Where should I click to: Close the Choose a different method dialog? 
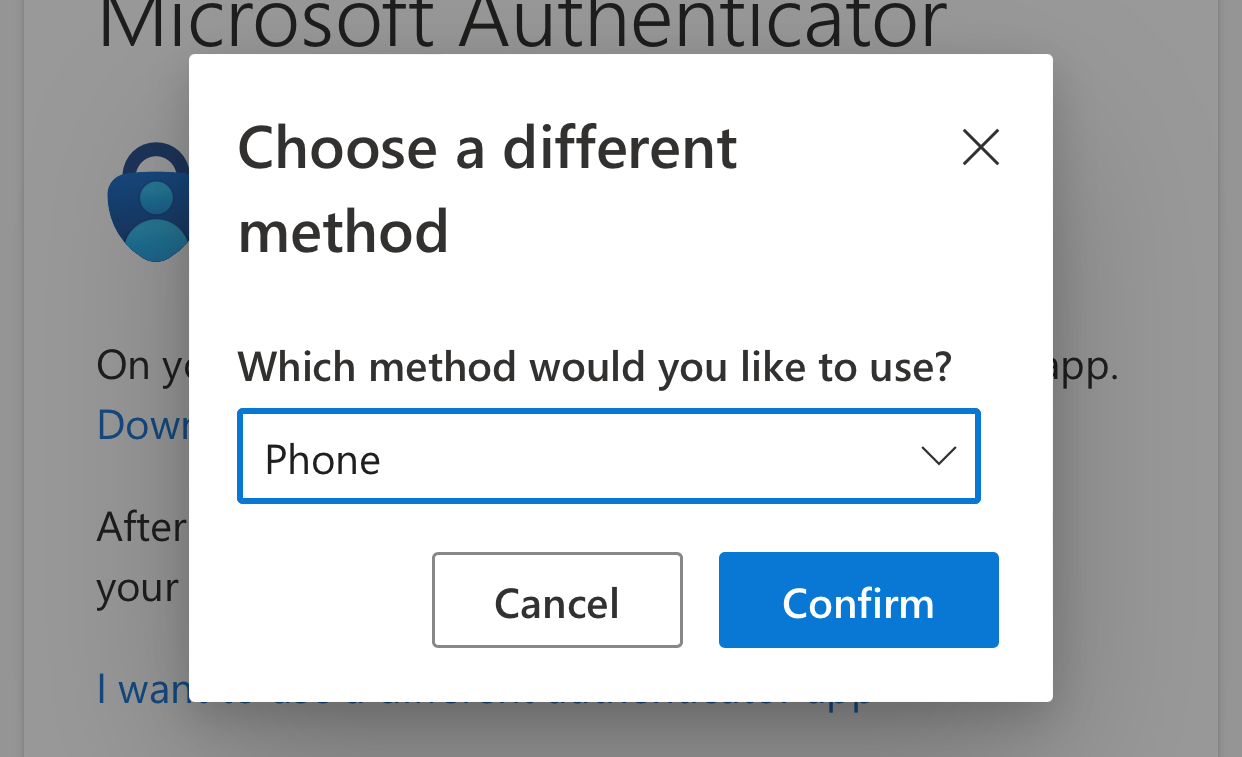tap(980, 148)
